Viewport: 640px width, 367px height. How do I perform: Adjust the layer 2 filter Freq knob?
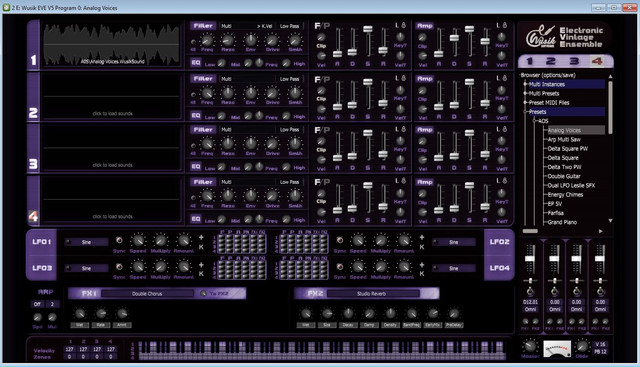[x=207, y=93]
